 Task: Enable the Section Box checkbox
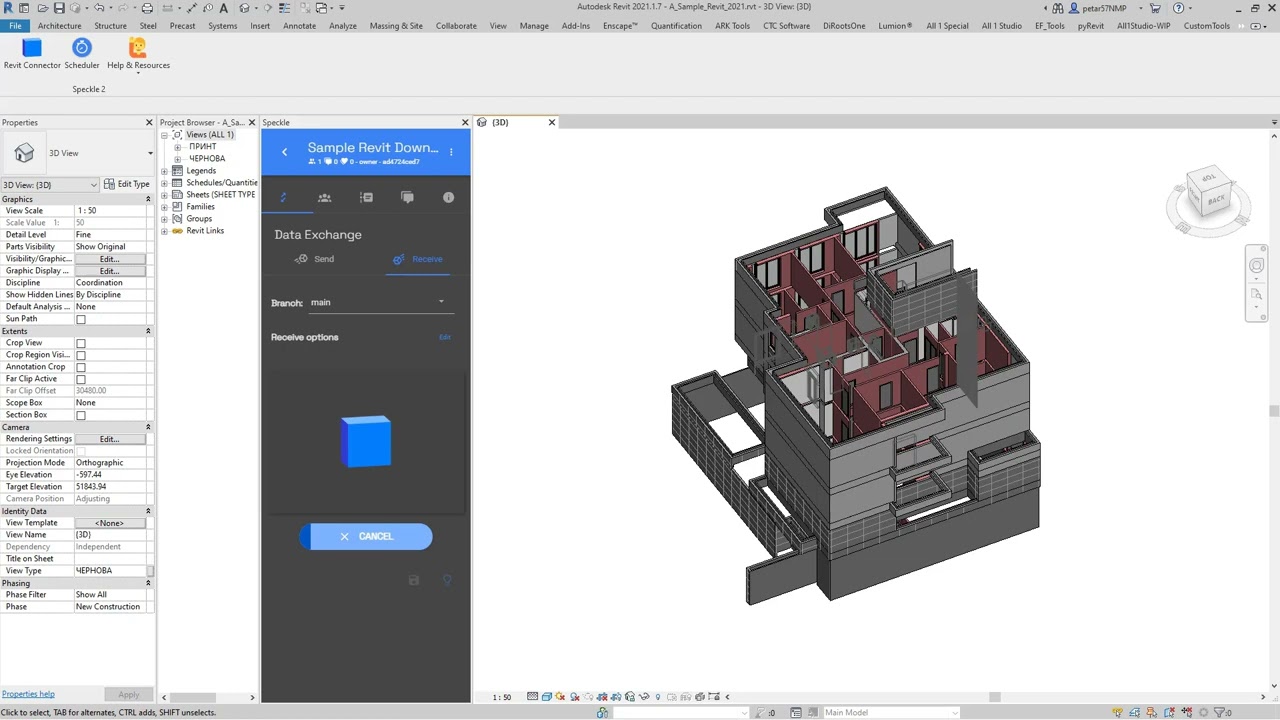(x=81, y=416)
